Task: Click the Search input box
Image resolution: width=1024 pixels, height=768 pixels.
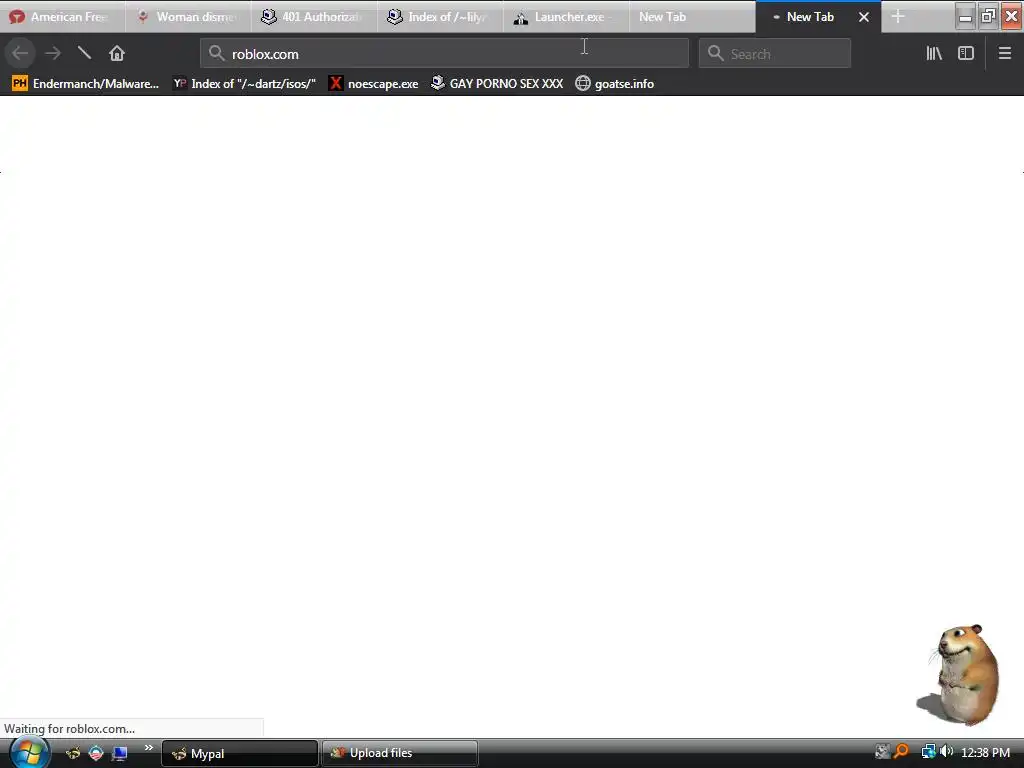Action: pyautogui.click(x=775, y=53)
